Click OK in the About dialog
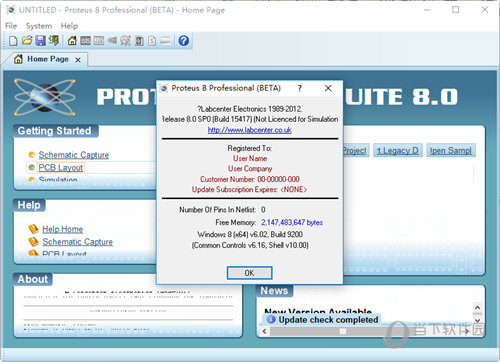The height and width of the screenshot is (362, 500). 249,273
